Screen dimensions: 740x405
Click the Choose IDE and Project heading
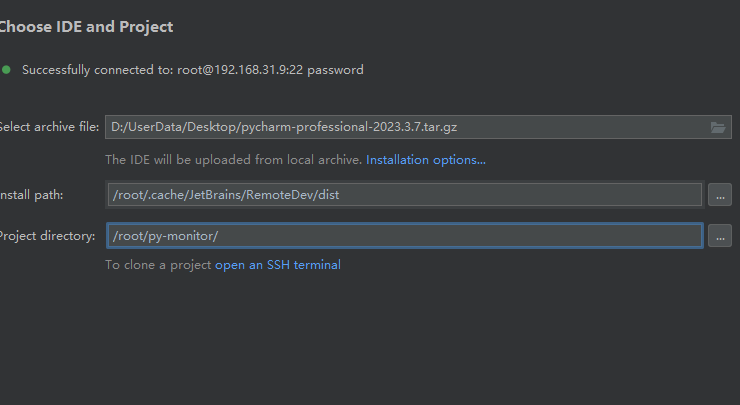pos(85,27)
